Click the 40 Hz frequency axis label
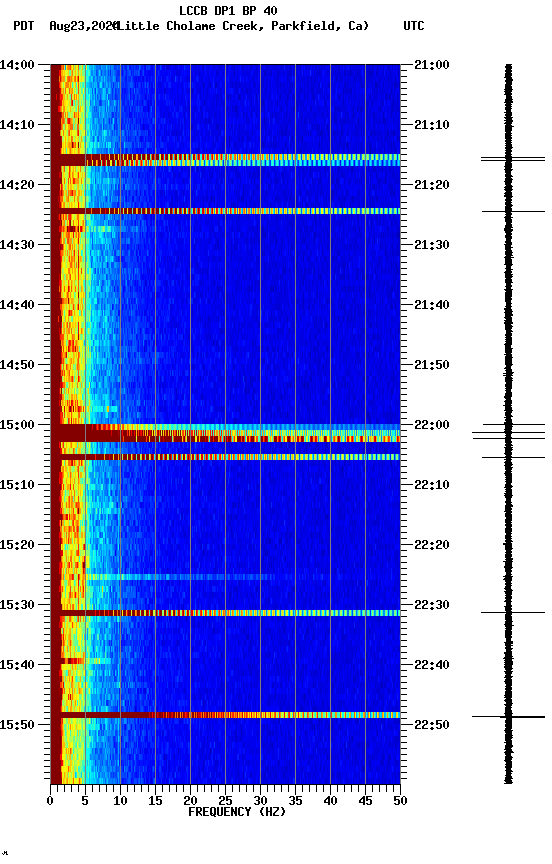 pos(330,801)
